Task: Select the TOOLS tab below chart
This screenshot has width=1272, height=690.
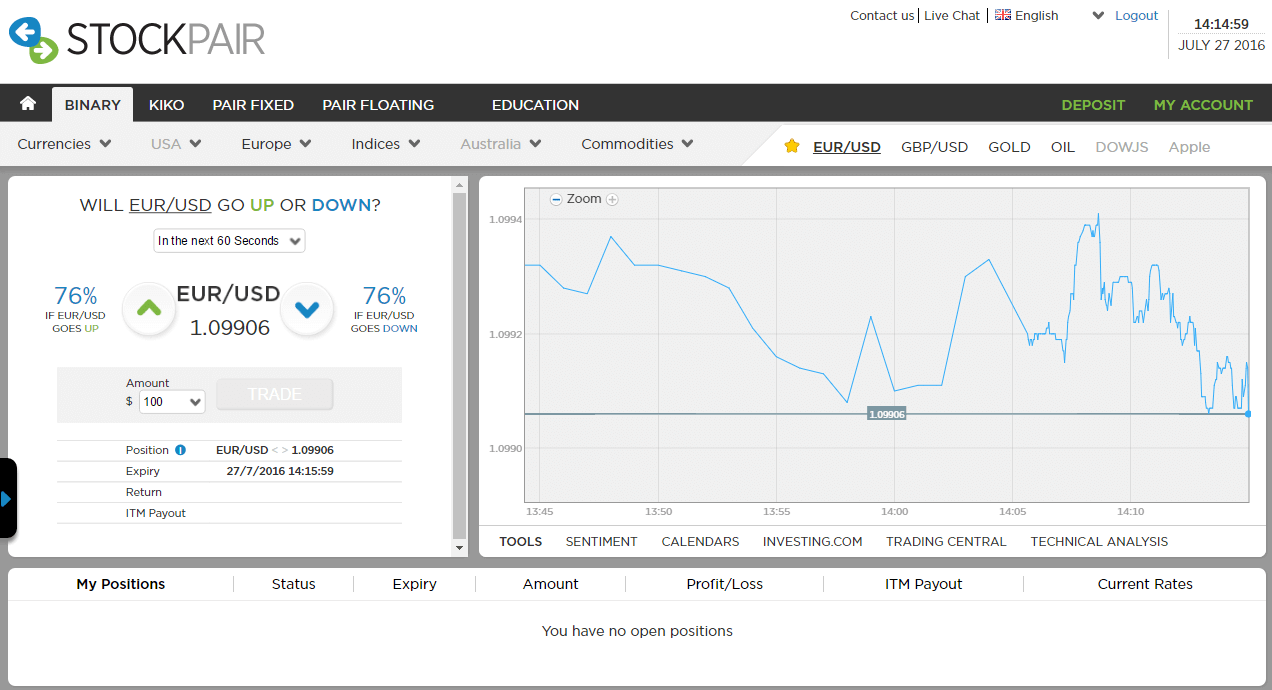Action: [x=520, y=541]
